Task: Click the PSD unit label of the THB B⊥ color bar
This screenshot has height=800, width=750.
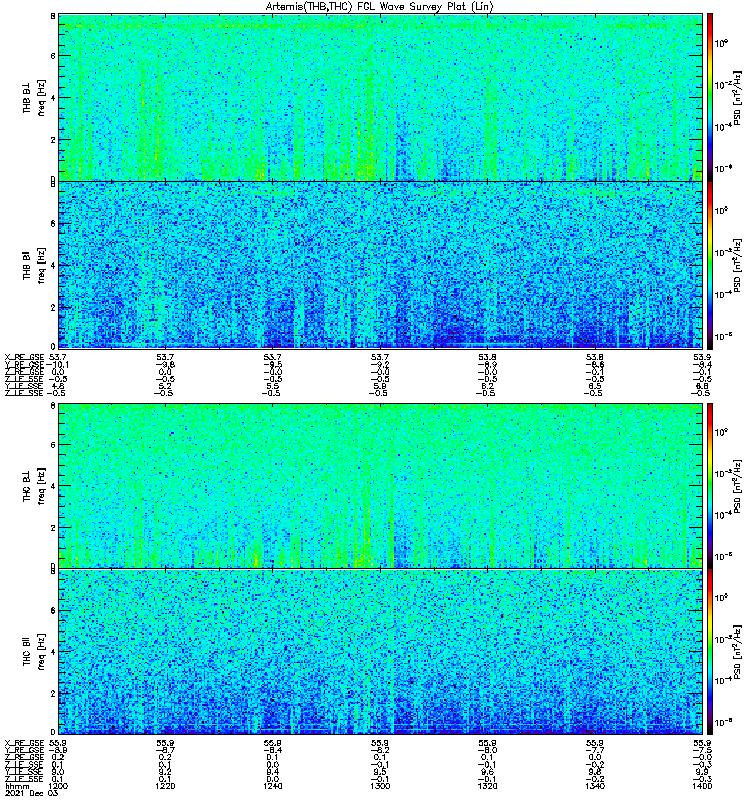Action: pos(737,97)
